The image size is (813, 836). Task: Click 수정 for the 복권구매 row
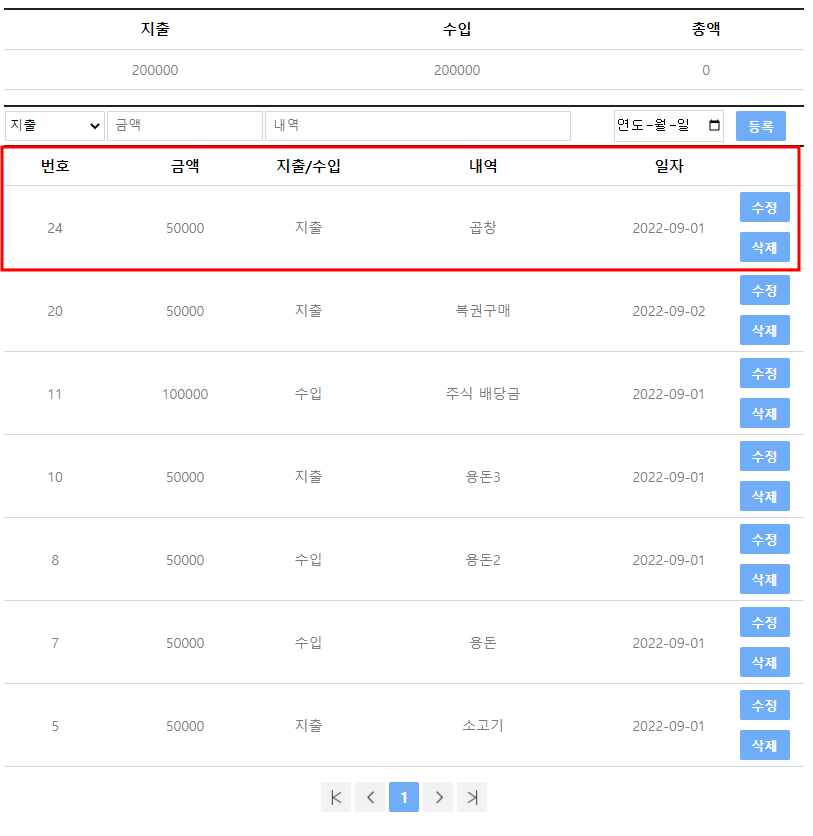[x=764, y=290]
